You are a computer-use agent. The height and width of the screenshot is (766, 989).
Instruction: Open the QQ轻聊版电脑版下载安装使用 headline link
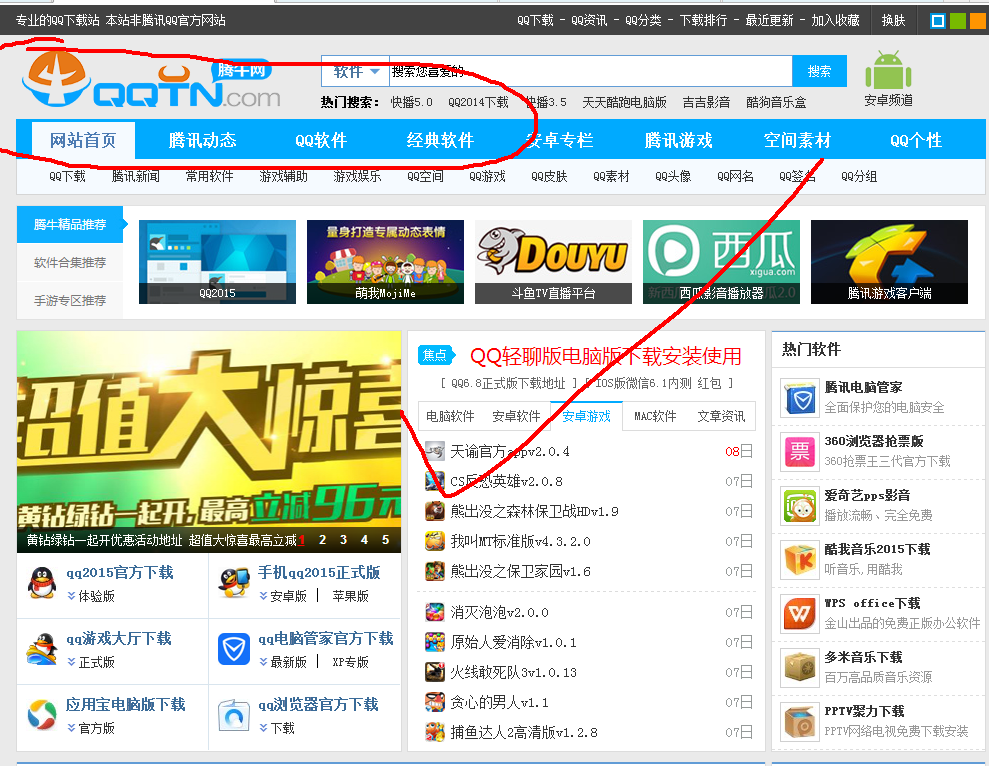605,356
